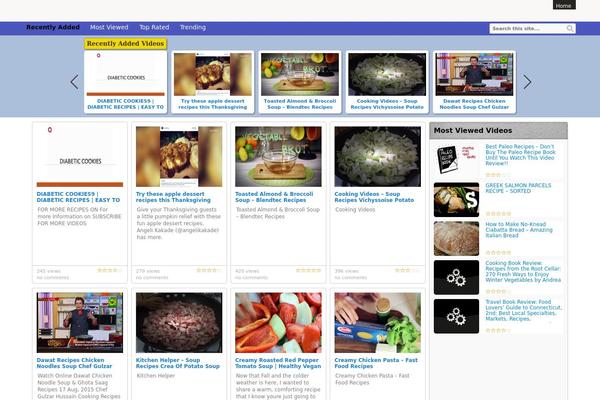Screen dimensions: 600x400
Task: Rate Toasted Almond Broccoli Soup stars
Action: pyautogui.click(x=308, y=270)
